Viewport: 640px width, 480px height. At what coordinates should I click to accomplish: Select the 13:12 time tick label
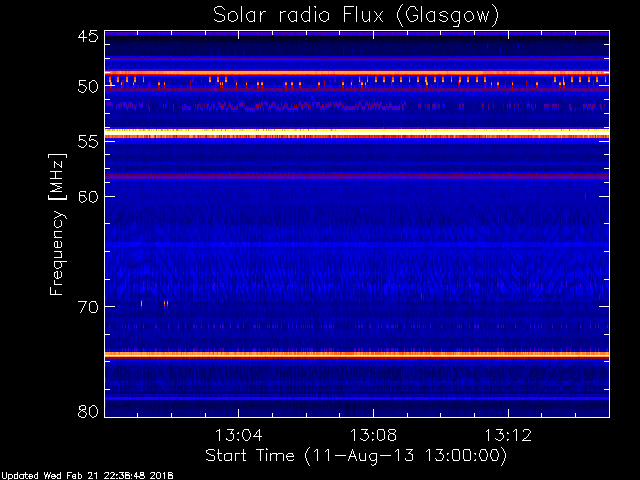pos(508,435)
